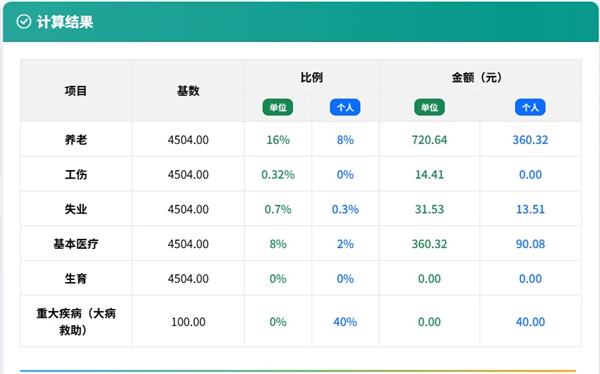This screenshot has height=374, width=600.
Task: Click the 项目 column header
Action: [x=76, y=91]
